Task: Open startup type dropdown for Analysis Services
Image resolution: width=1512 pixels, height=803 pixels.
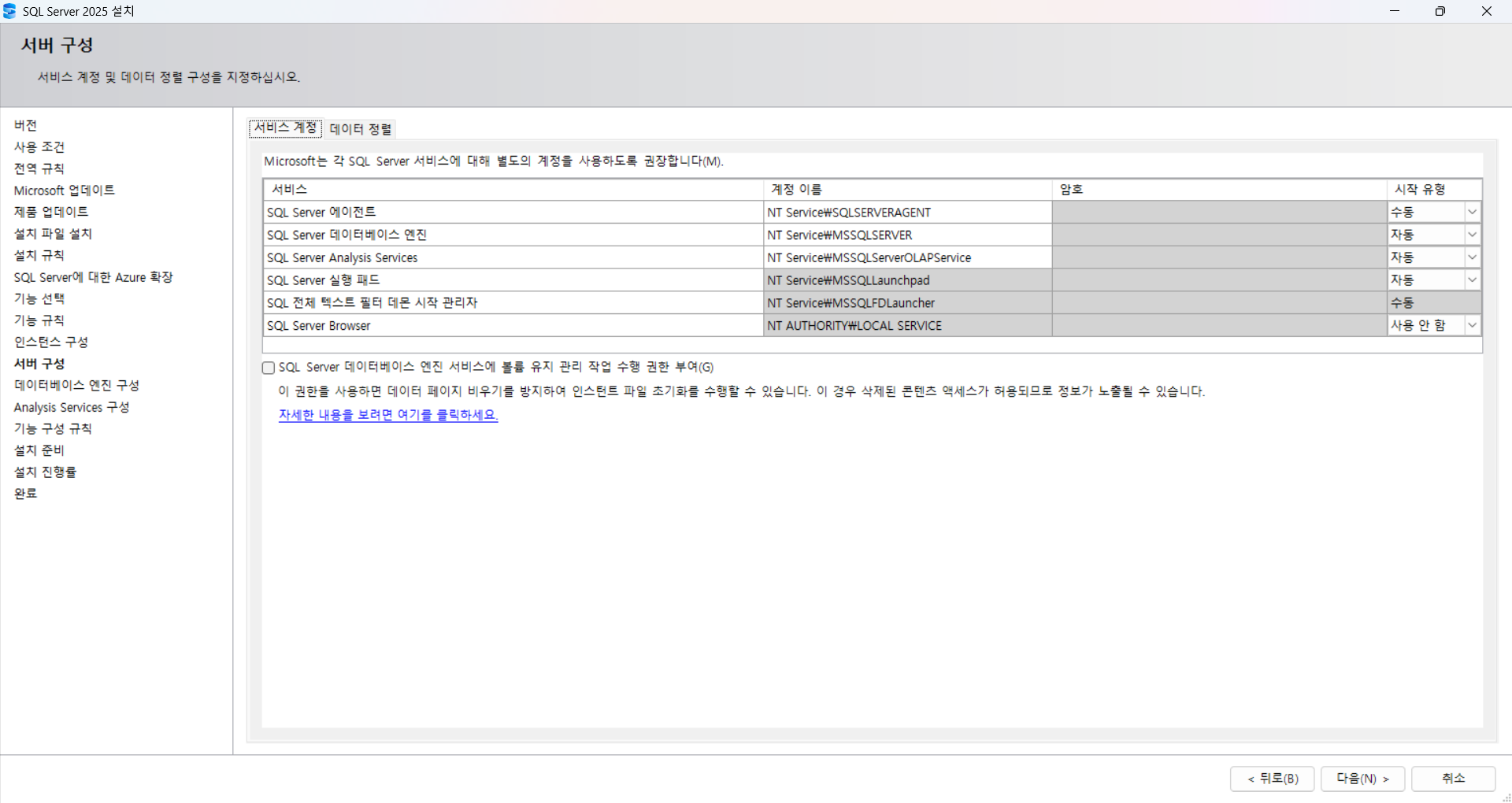Action: pos(1472,257)
